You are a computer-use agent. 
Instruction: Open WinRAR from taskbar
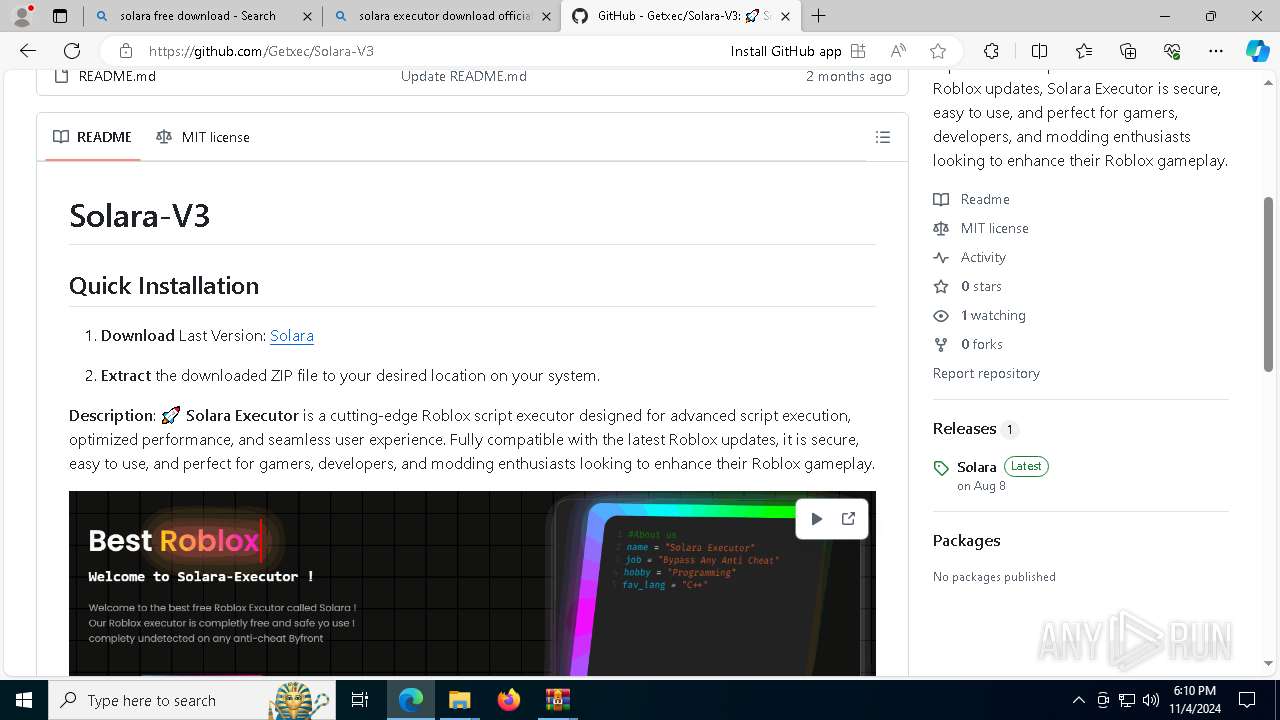pyautogui.click(x=557, y=700)
